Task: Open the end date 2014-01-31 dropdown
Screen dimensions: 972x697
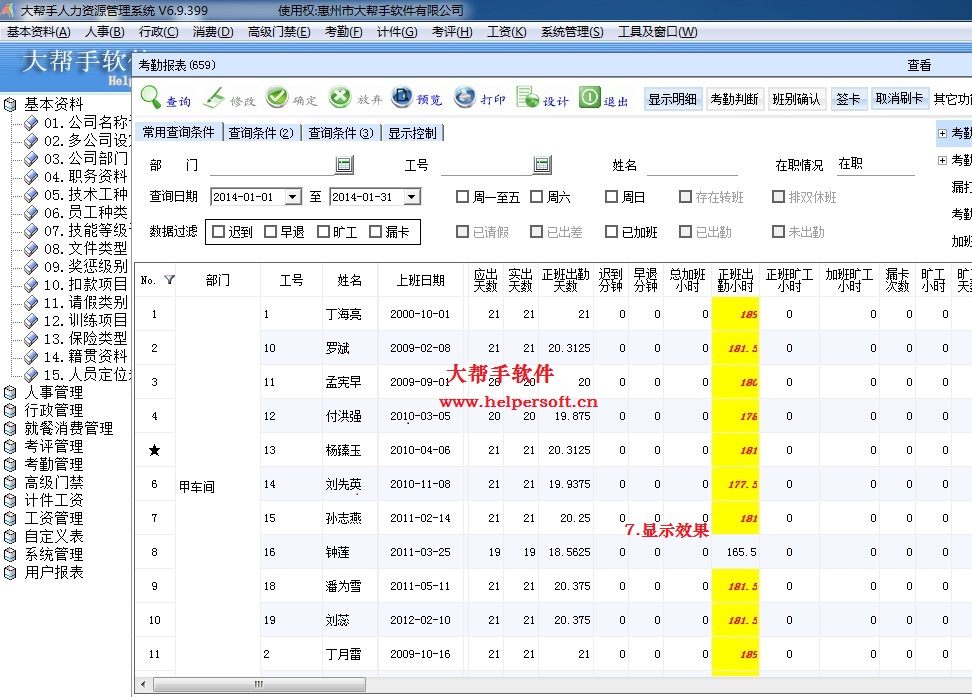Action: pyautogui.click(x=412, y=197)
